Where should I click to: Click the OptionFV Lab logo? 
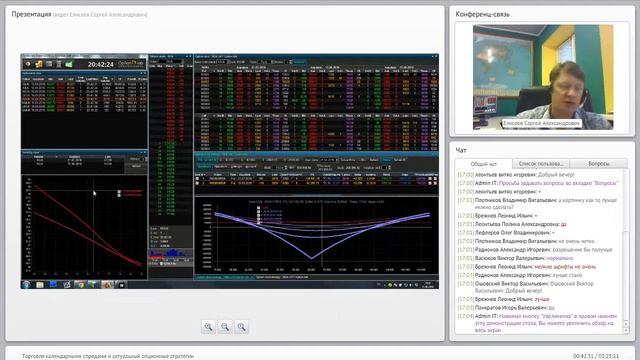[x=131, y=64]
